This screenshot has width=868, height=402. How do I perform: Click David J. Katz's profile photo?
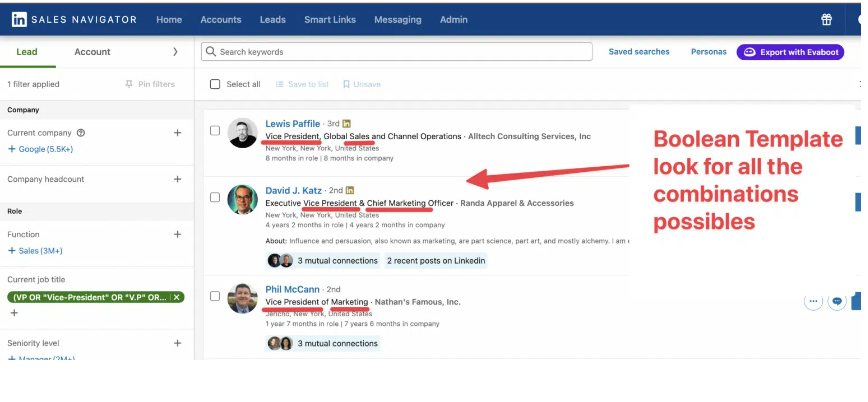[242, 199]
